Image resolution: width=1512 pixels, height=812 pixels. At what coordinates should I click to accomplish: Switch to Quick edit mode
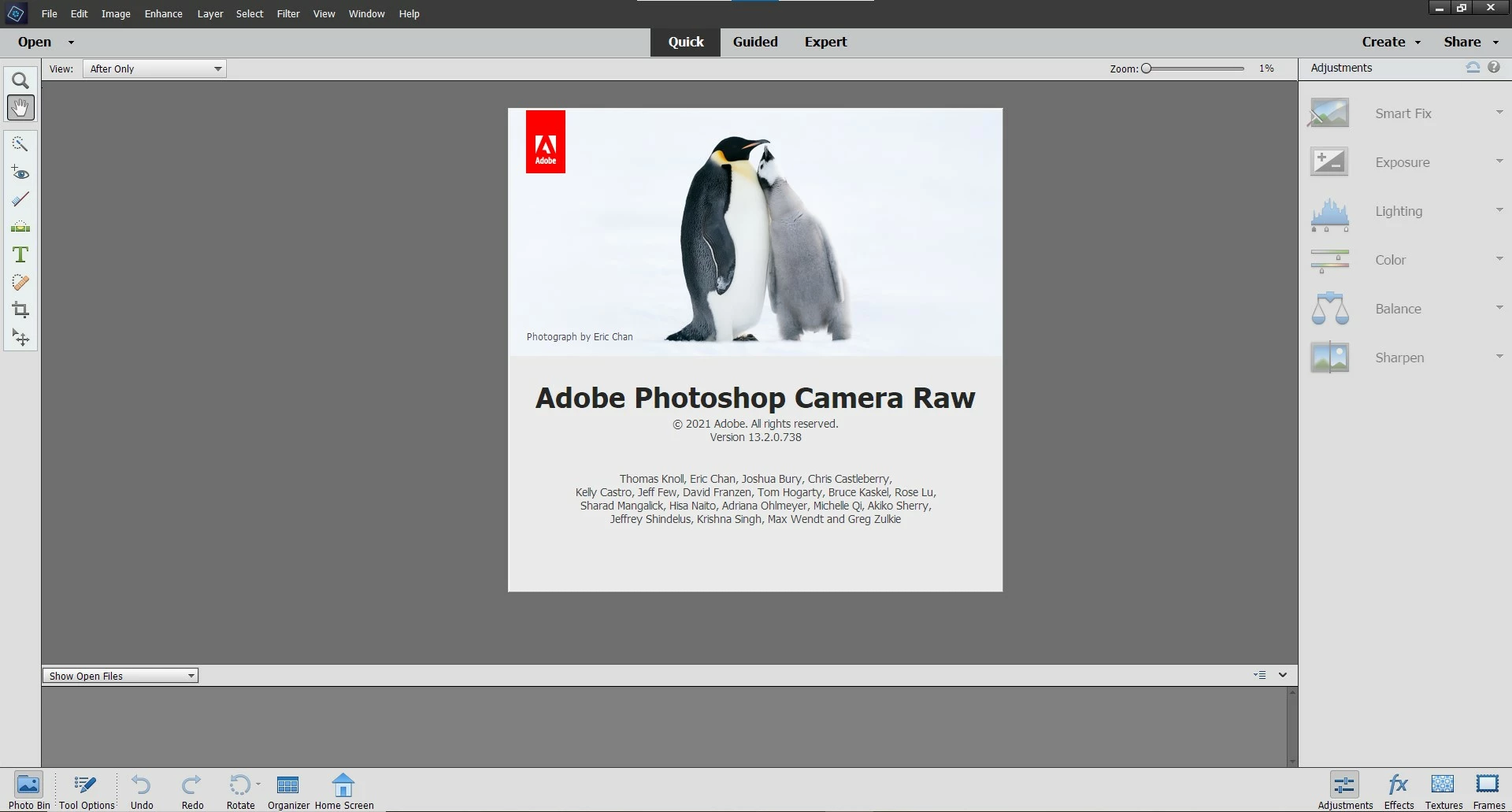[x=685, y=43]
